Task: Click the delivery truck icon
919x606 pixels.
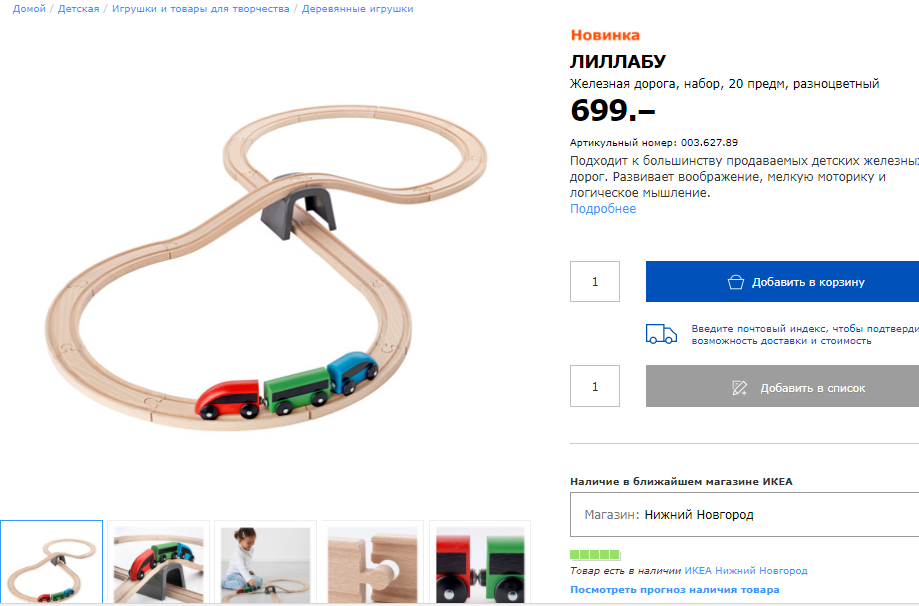Action: 661,334
